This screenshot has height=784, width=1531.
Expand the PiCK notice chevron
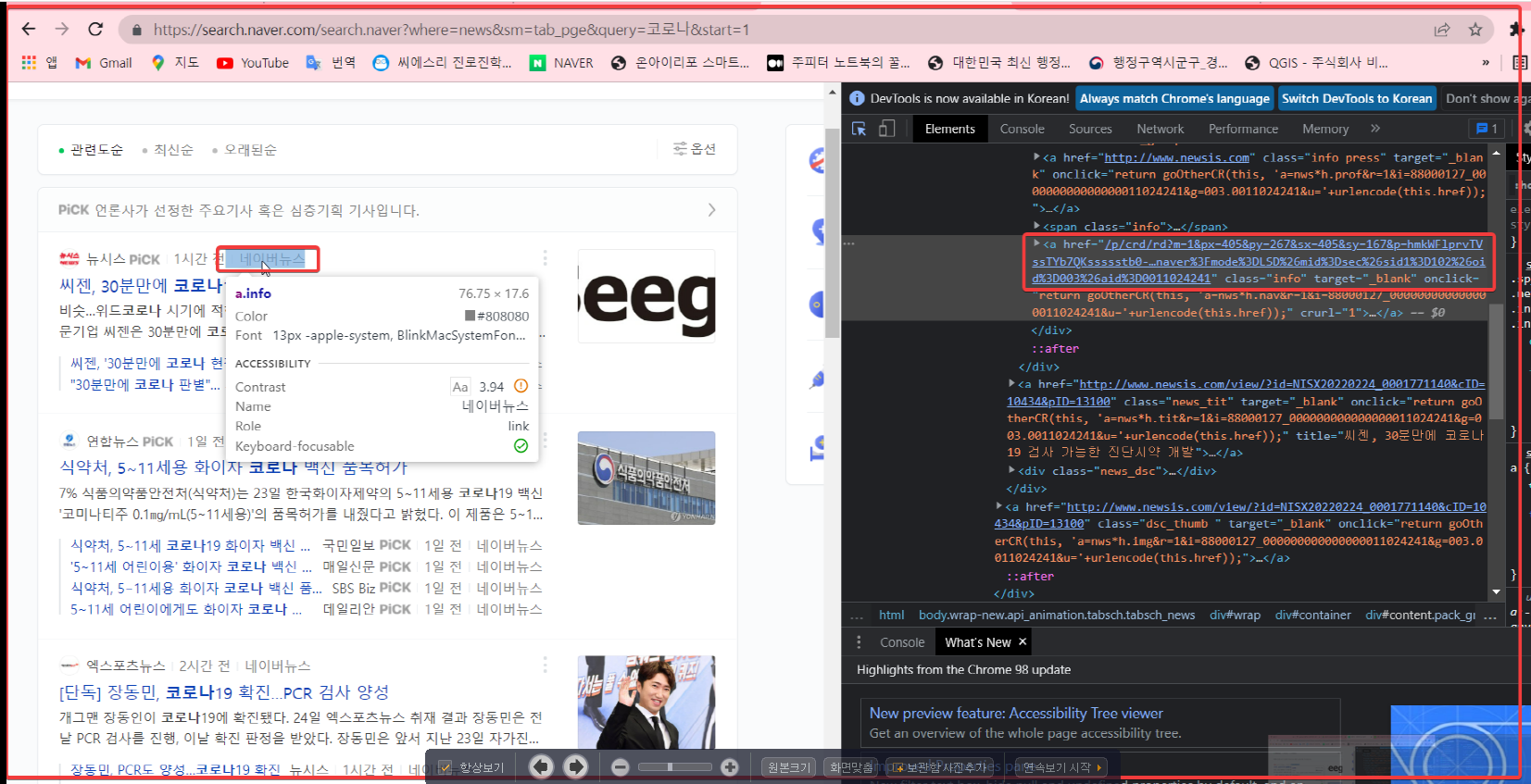tap(711, 210)
